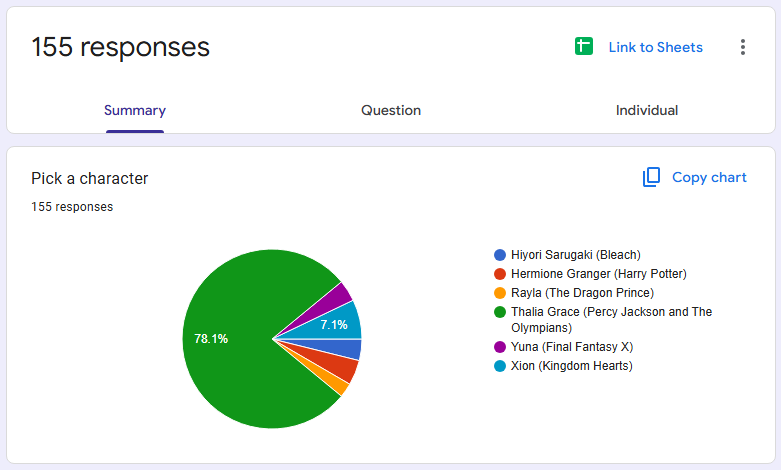Select the purple Yuna pie slice
This screenshot has width=781, height=470.
(336, 300)
